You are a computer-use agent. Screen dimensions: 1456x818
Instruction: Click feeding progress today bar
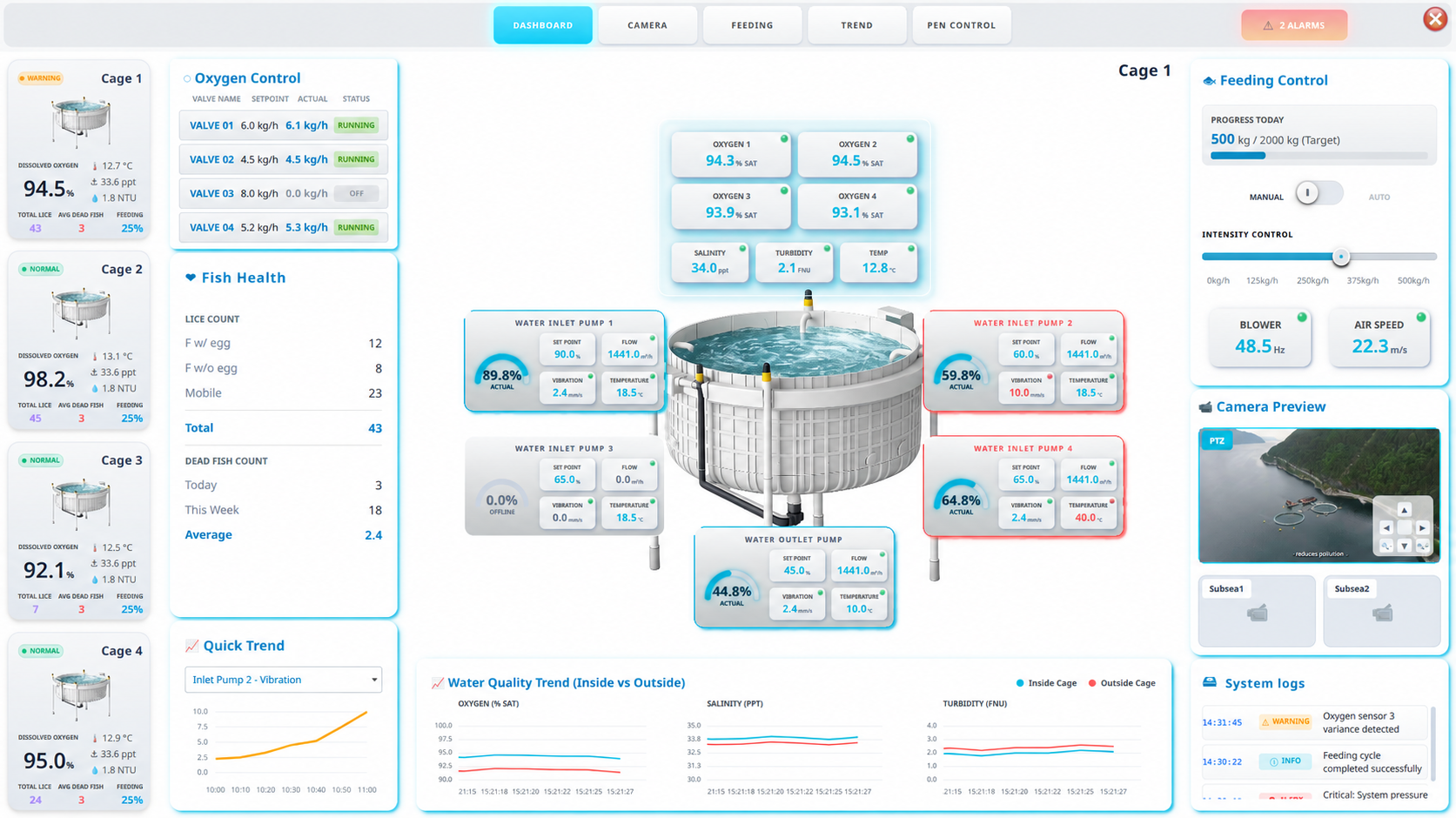[x=1318, y=156]
